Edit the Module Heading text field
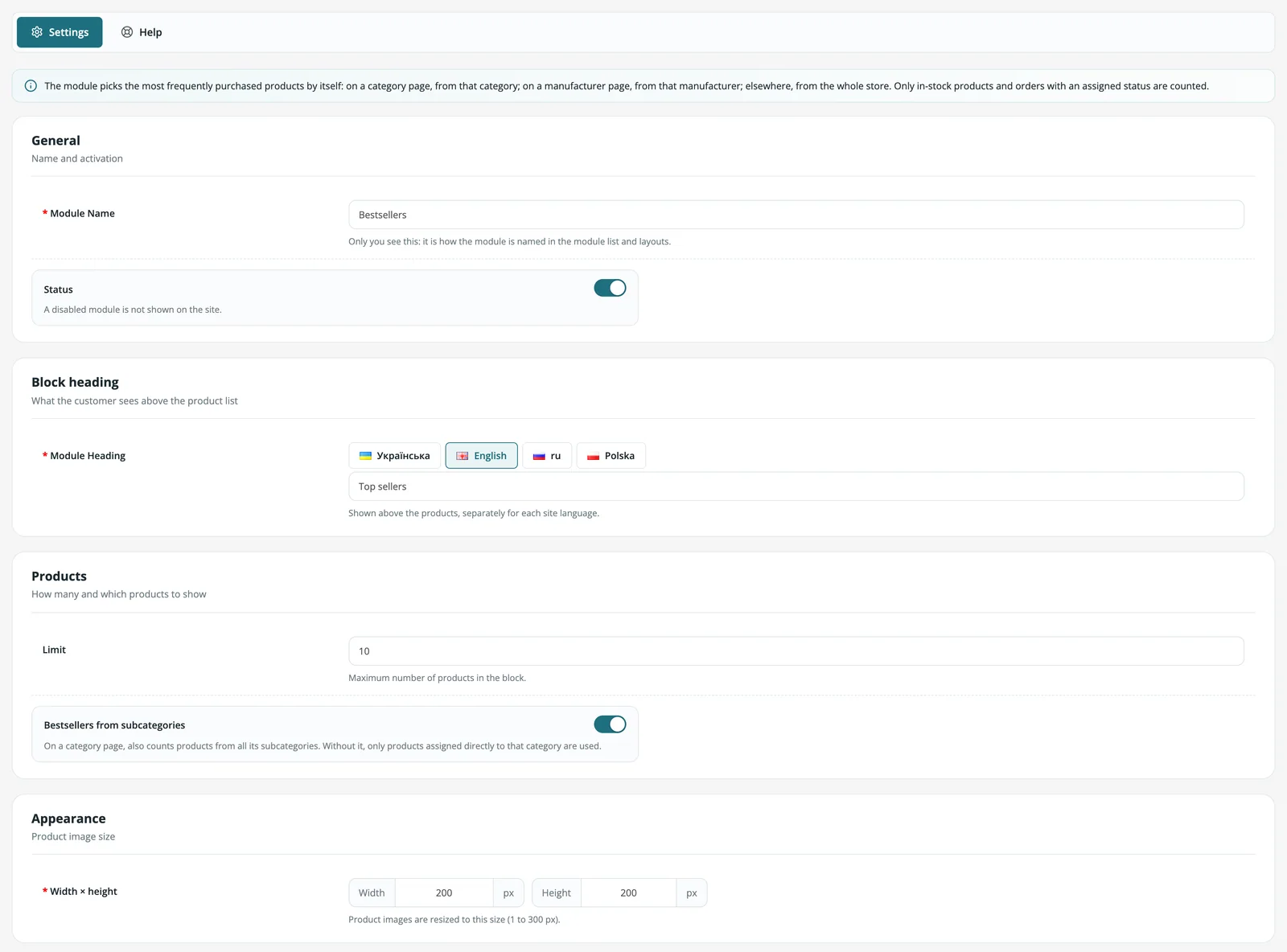 click(x=796, y=486)
